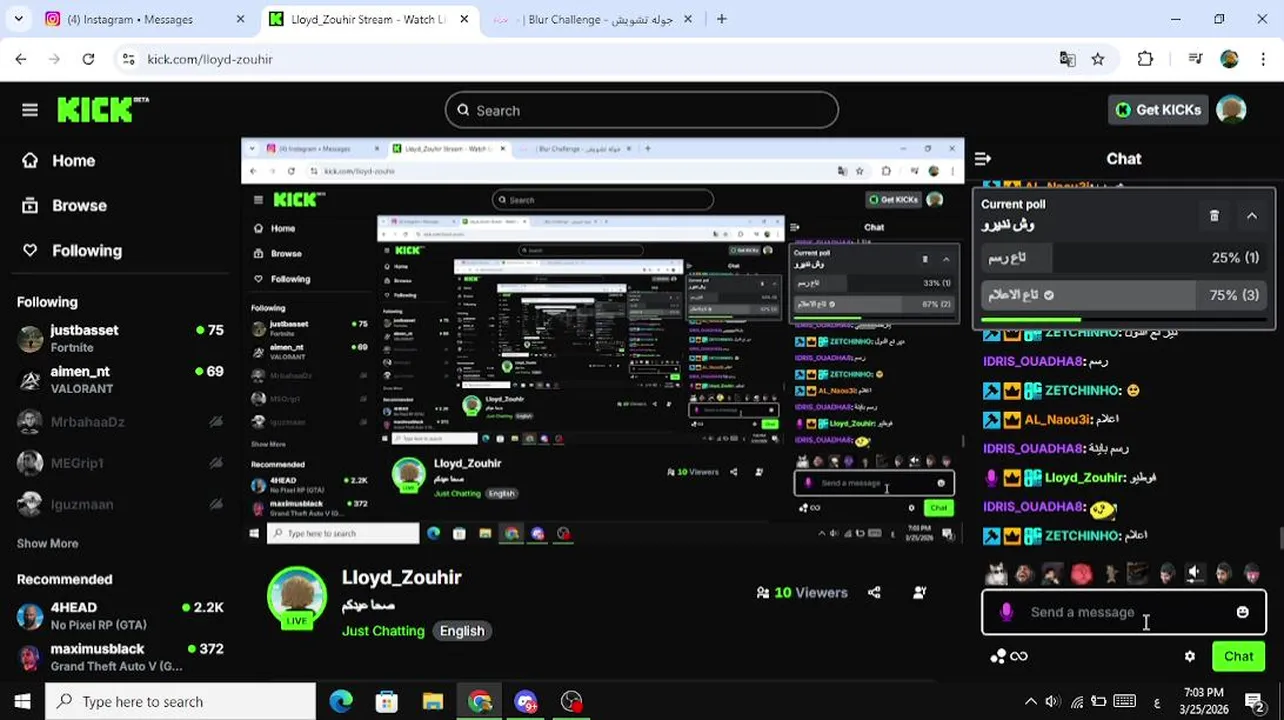Open aimen_nt channel in Following list
The image size is (1284, 720).
tap(120, 379)
